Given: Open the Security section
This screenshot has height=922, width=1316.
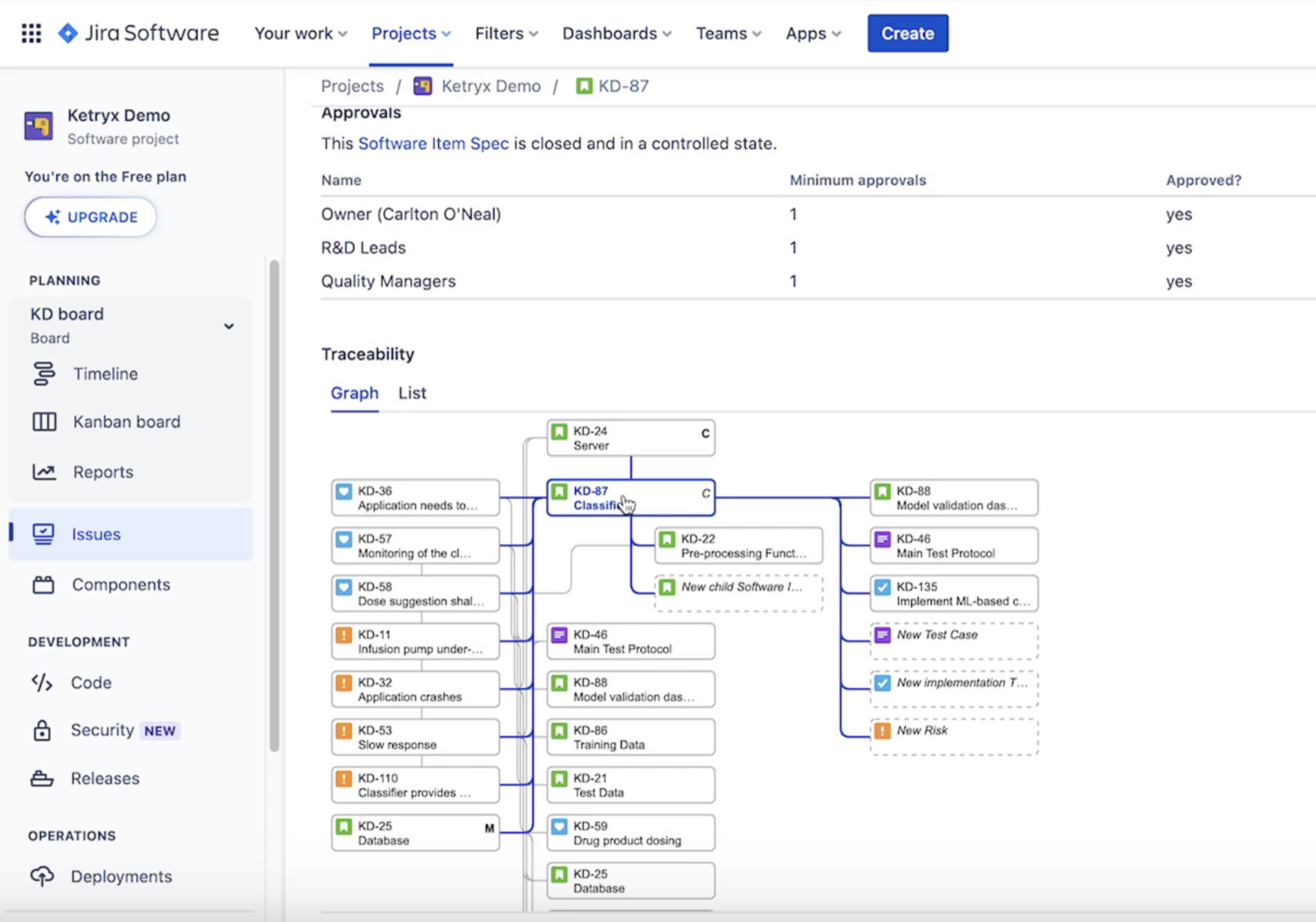Looking at the screenshot, I should click(41, 730).
